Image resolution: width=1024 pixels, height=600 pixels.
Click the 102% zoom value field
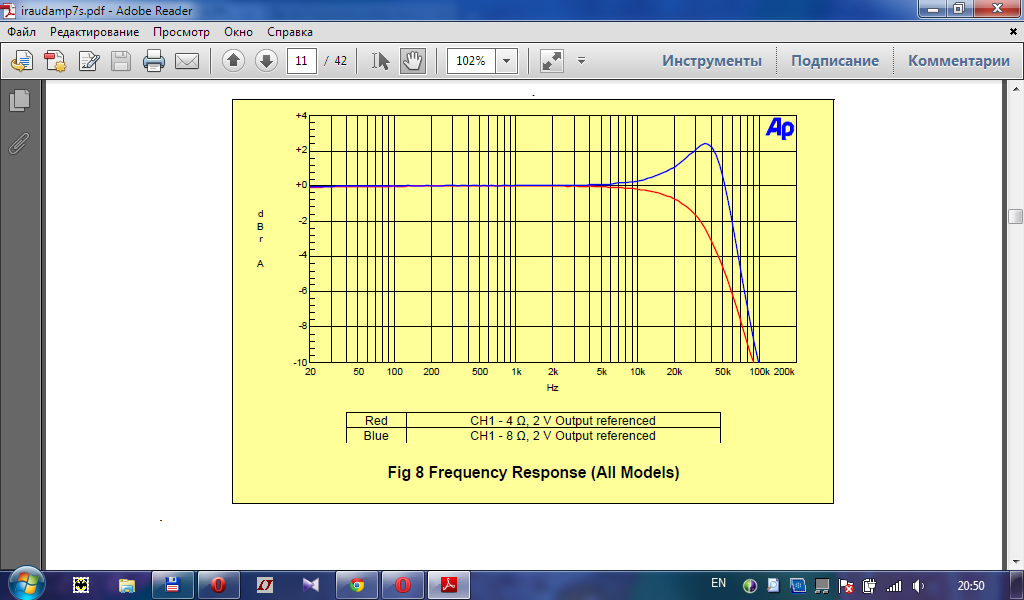(471, 61)
